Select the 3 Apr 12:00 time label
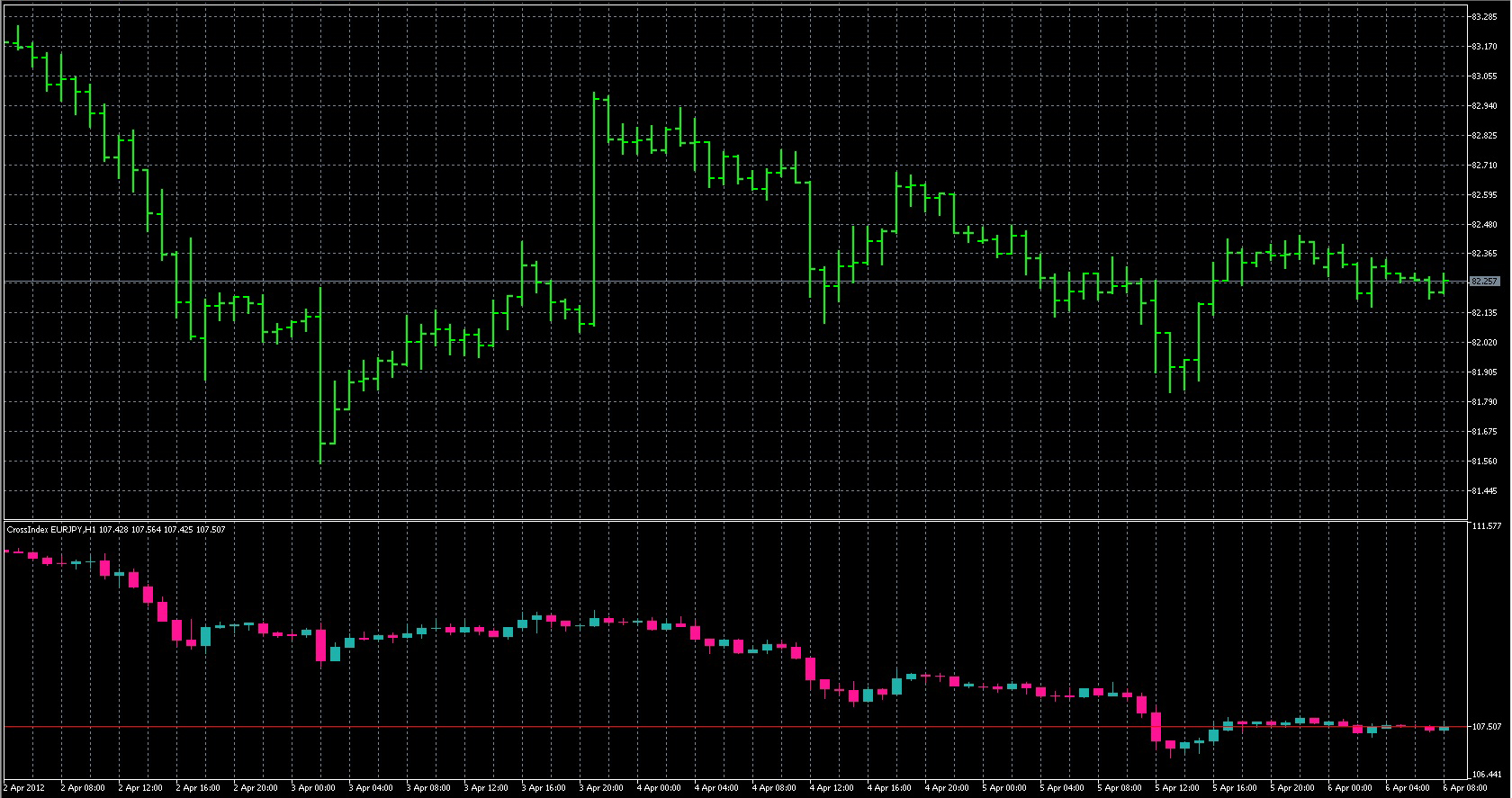Viewport: 1512px width, 798px height. [x=486, y=788]
